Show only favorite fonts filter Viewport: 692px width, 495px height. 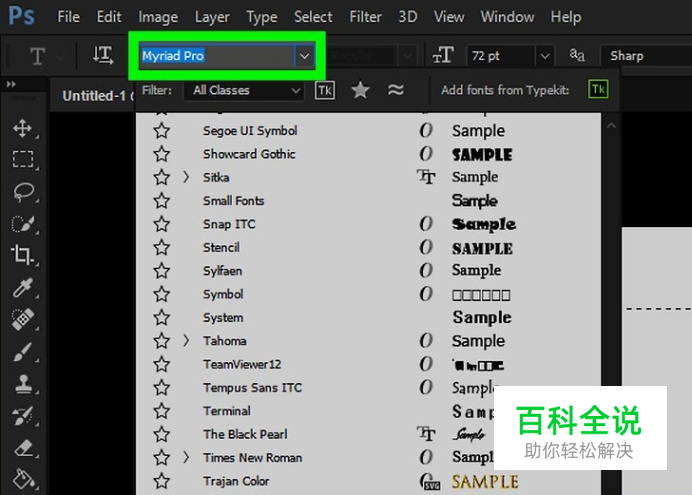click(360, 90)
